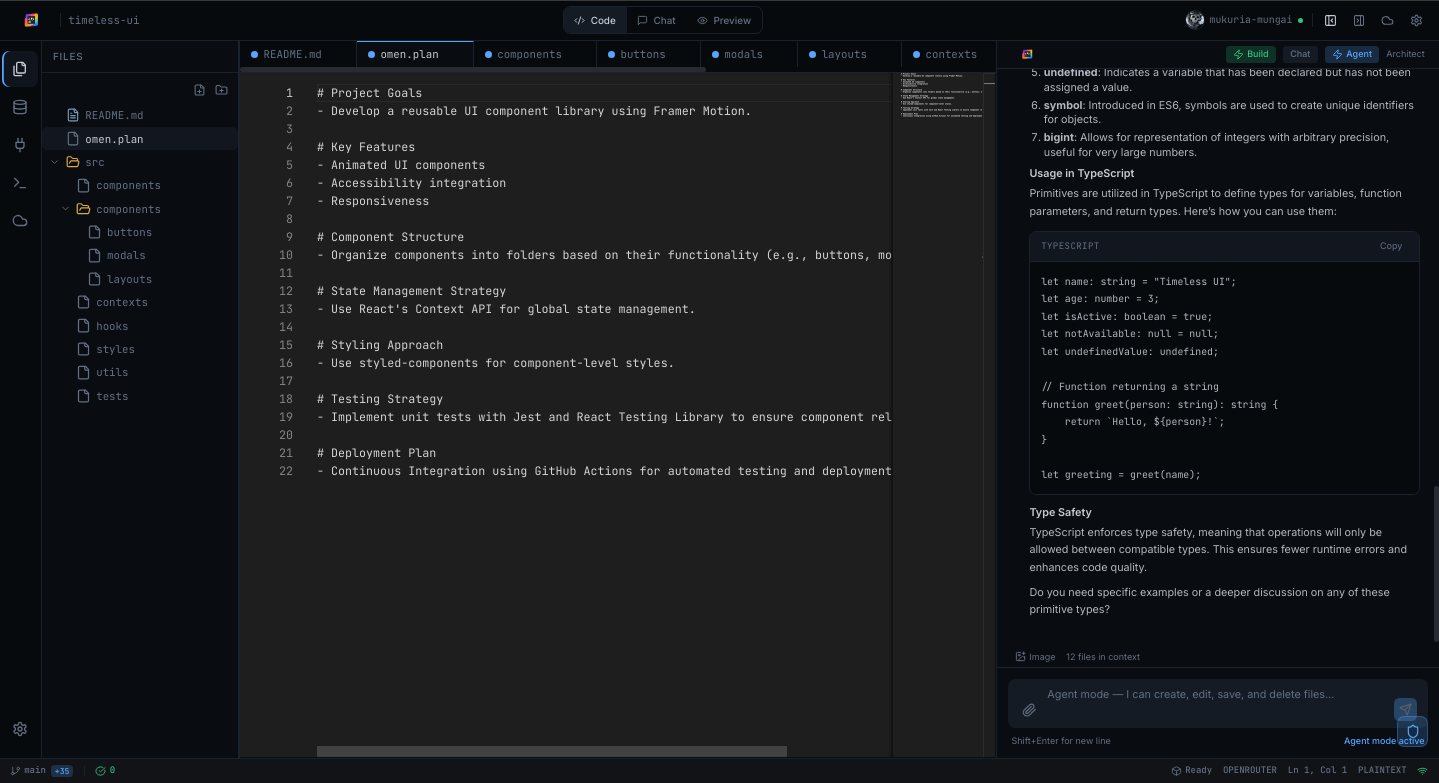This screenshot has width=1439, height=783.
Task: Click inside the Agent mode chat input
Action: click(x=1190, y=694)
